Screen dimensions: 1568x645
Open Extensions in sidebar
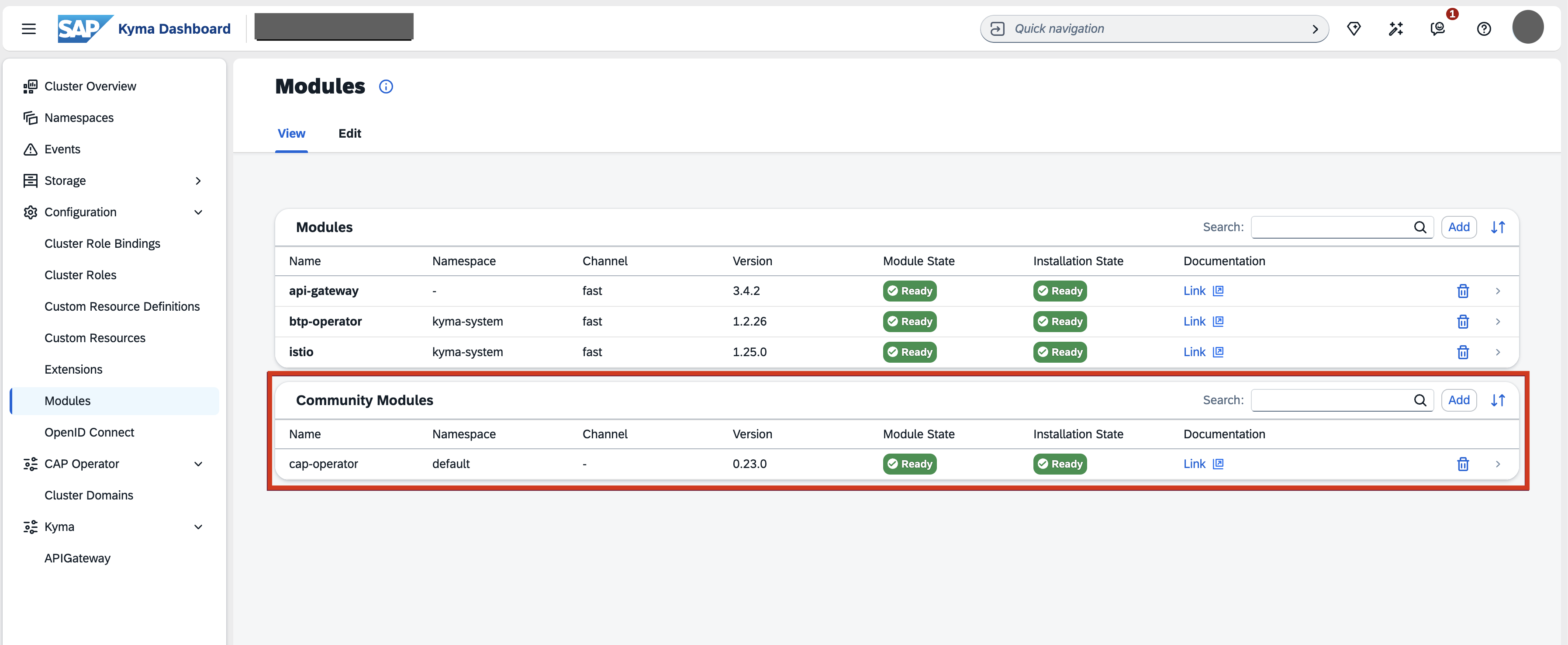73,370
